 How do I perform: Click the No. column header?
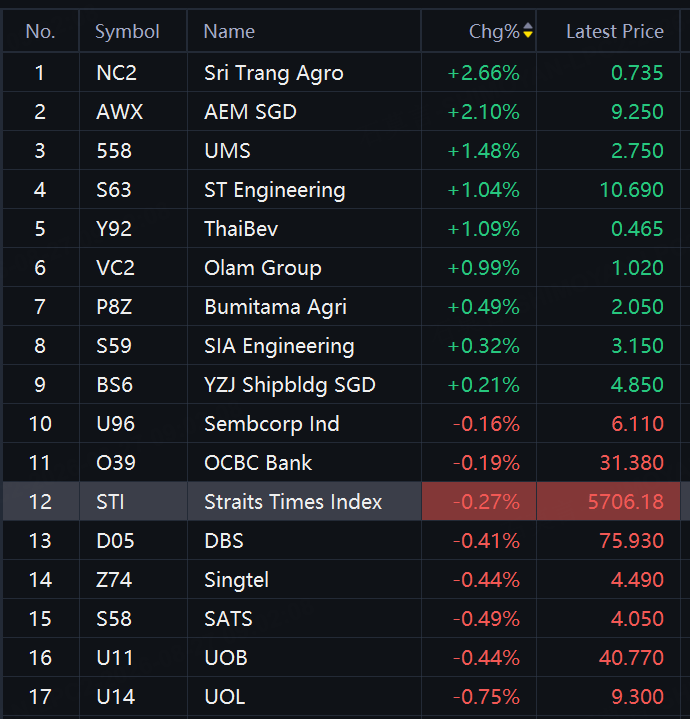41,31
